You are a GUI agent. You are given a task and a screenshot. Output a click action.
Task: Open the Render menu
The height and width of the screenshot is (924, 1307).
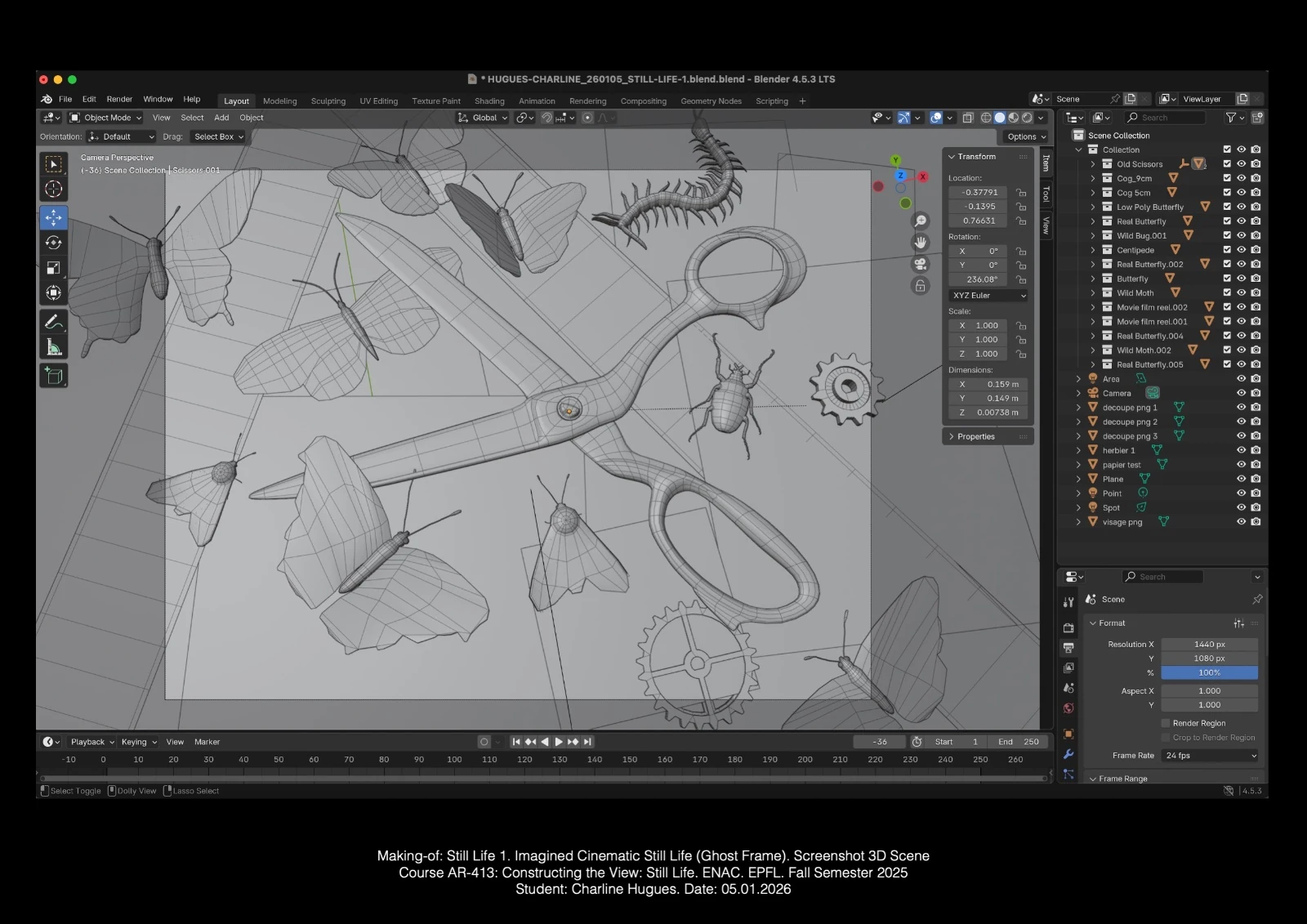pyautogui.click(x=119, y=100)
